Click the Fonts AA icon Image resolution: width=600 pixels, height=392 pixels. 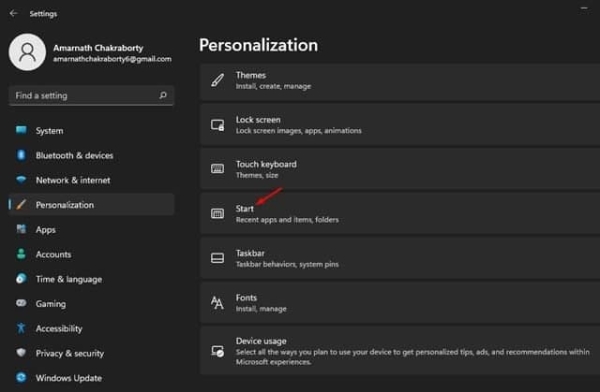[217, 302]
